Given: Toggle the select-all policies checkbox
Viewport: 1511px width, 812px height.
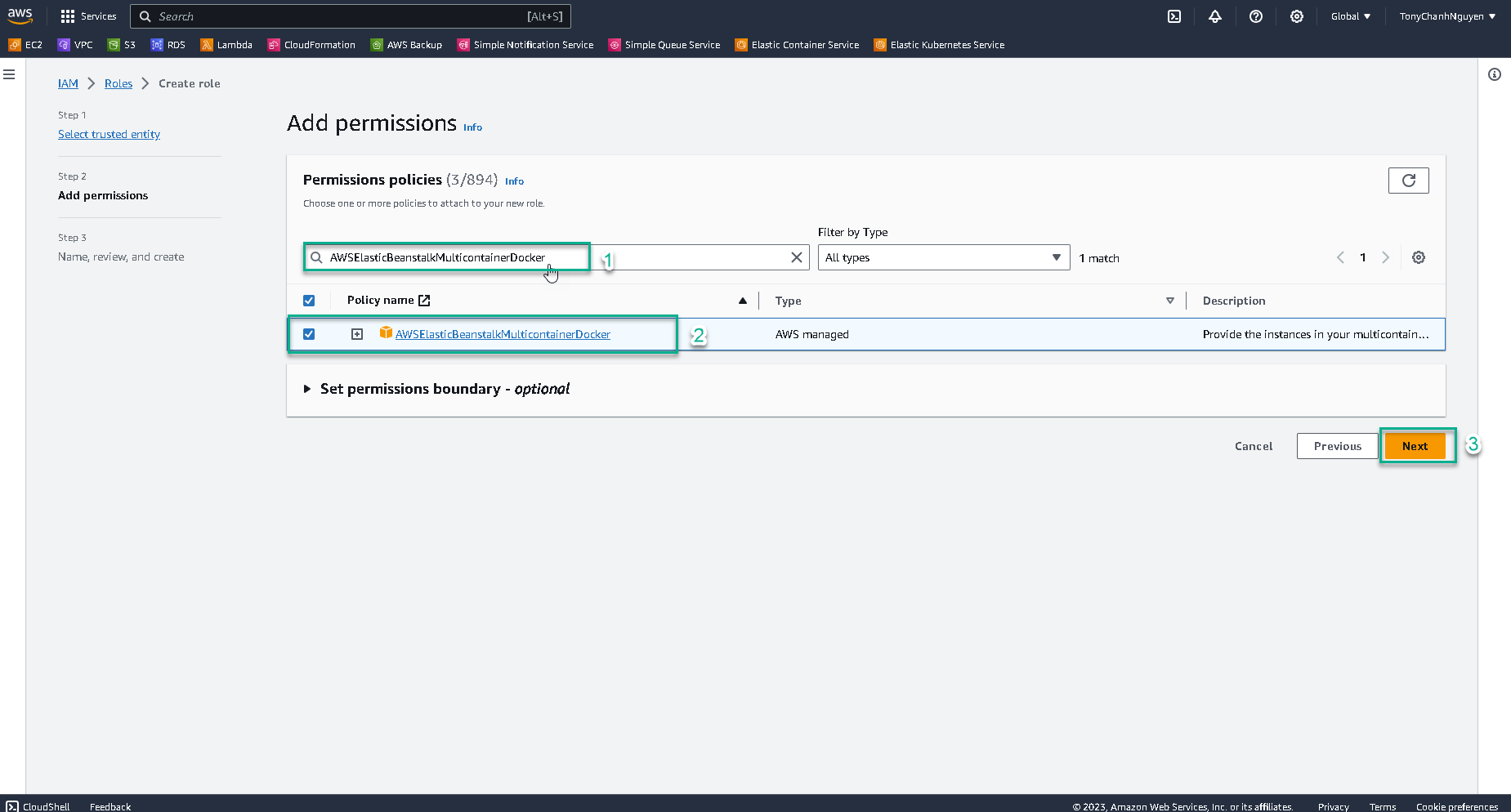Looking at the screenshot, I should click(x=309, y=301).
